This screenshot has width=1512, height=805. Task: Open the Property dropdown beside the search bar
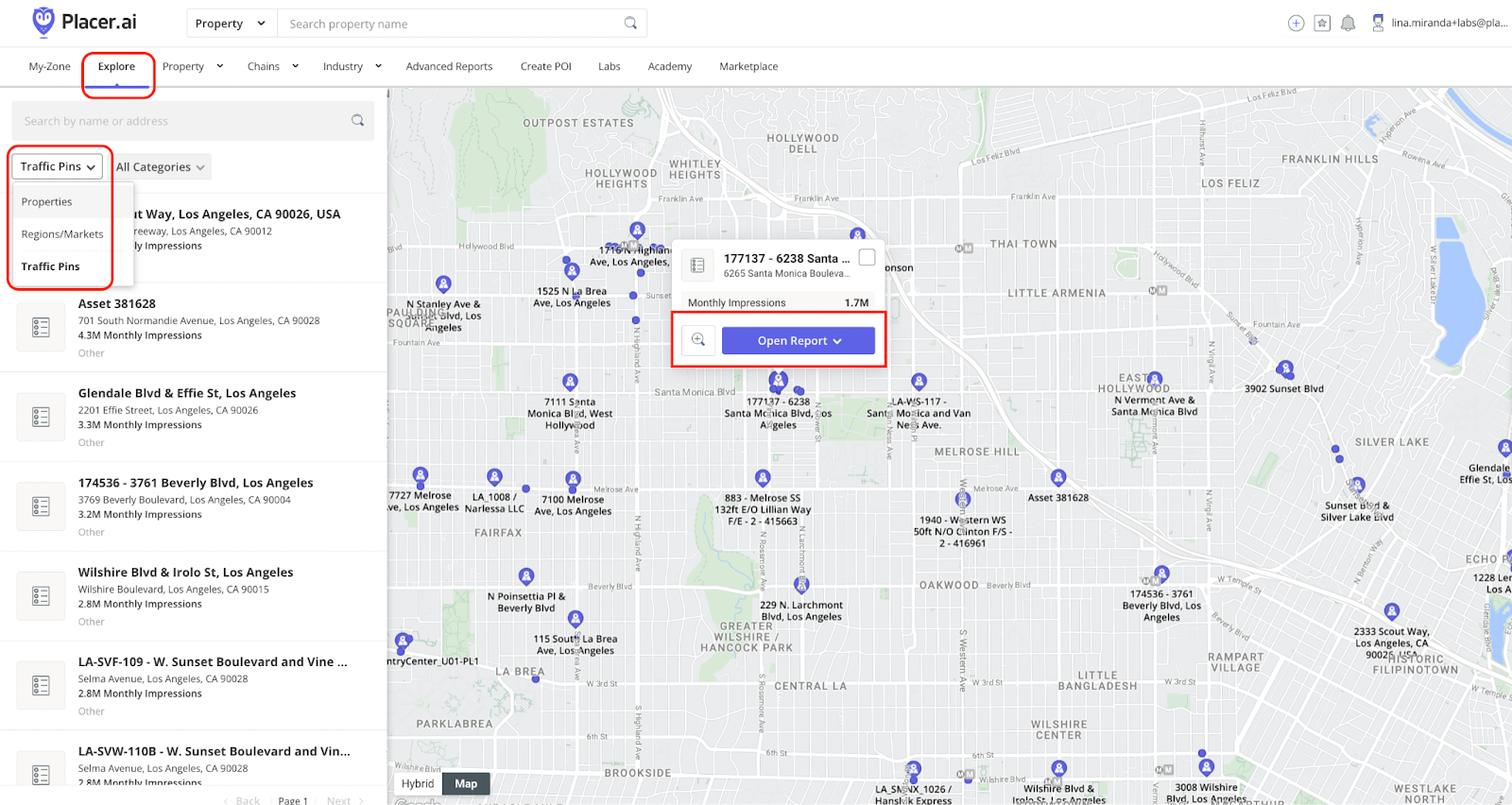coord(230,24)
